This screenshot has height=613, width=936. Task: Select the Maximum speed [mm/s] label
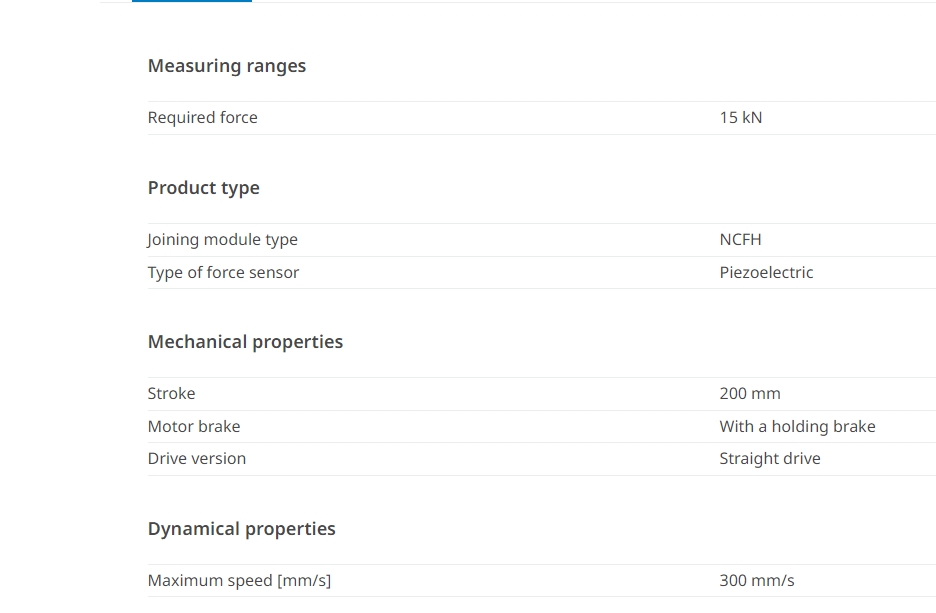239,581
